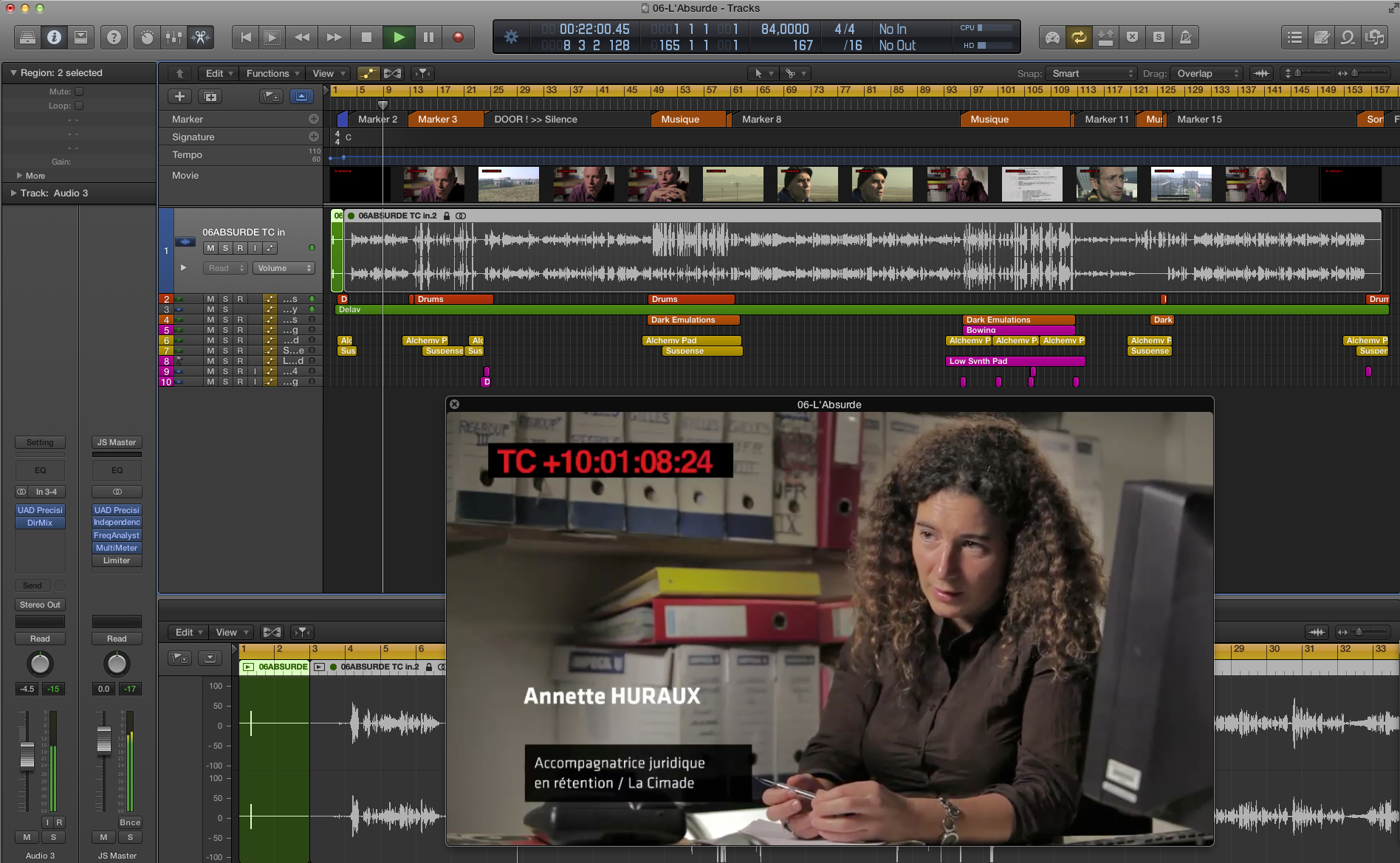Open the Functions menu

pos(271,73)
